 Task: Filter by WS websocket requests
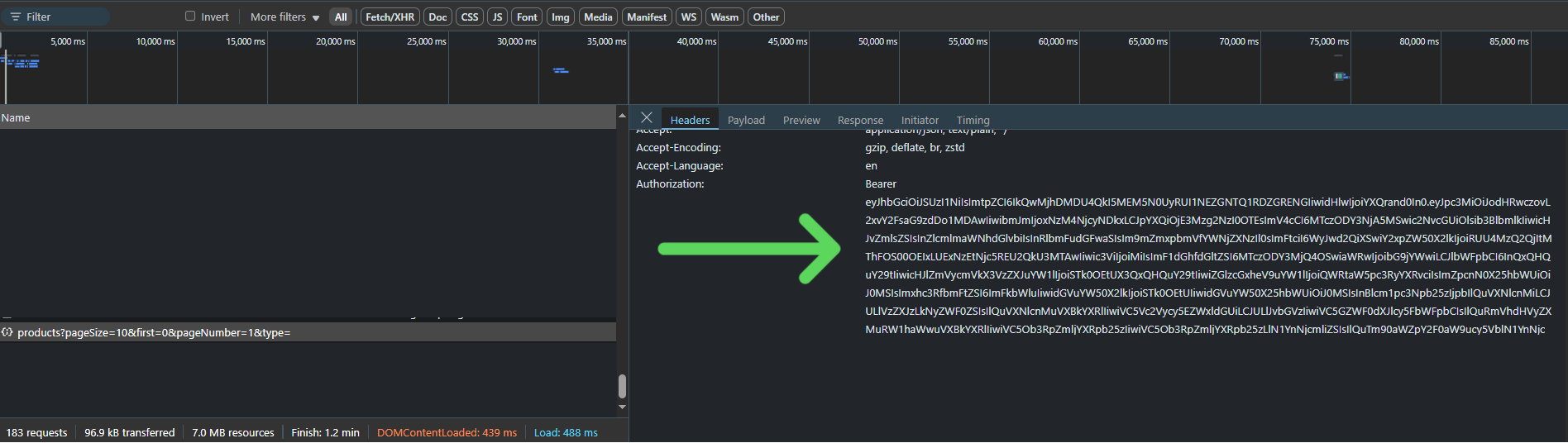tap(688, 17)
